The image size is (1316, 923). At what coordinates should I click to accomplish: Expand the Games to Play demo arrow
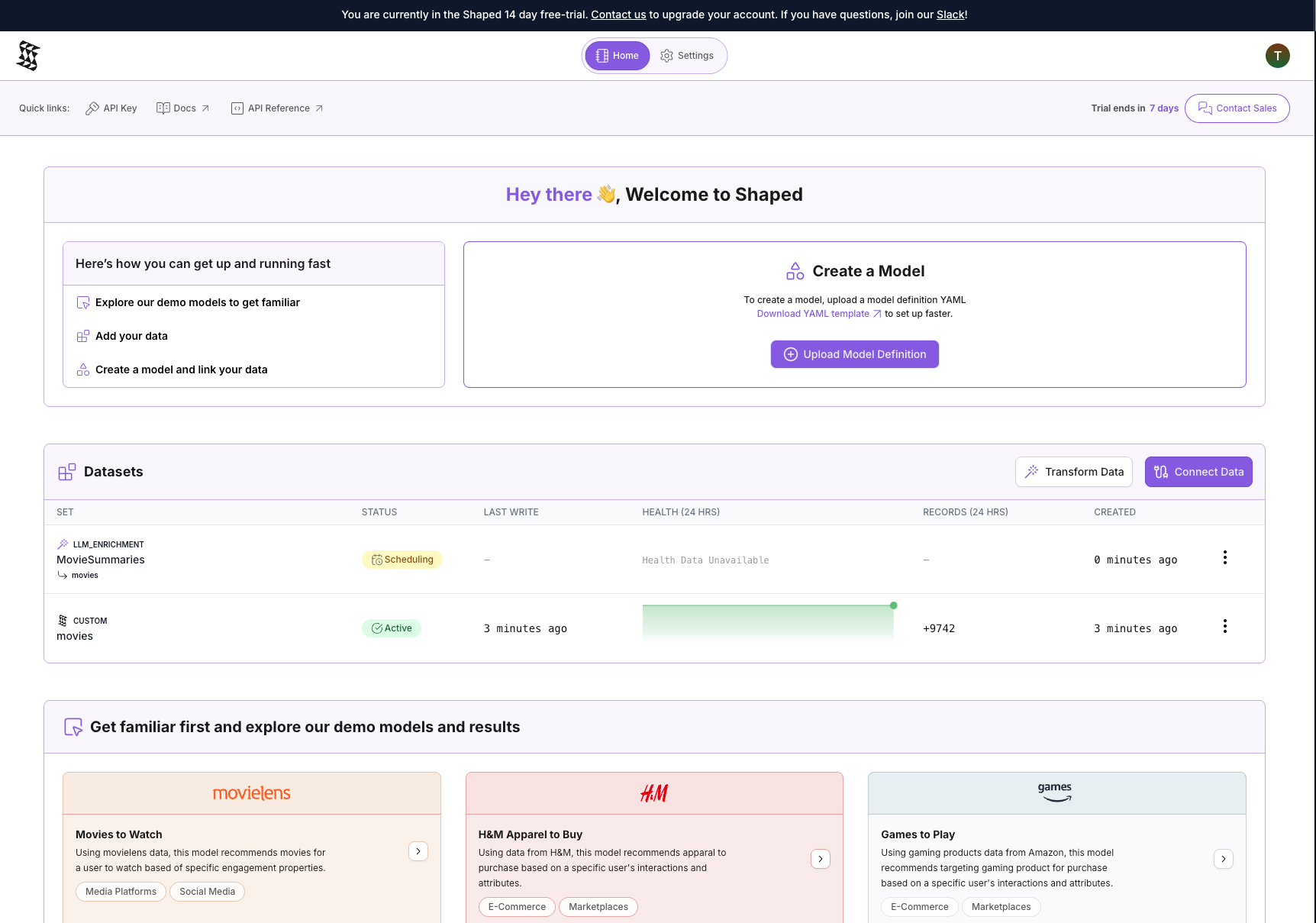[1223, 859]
